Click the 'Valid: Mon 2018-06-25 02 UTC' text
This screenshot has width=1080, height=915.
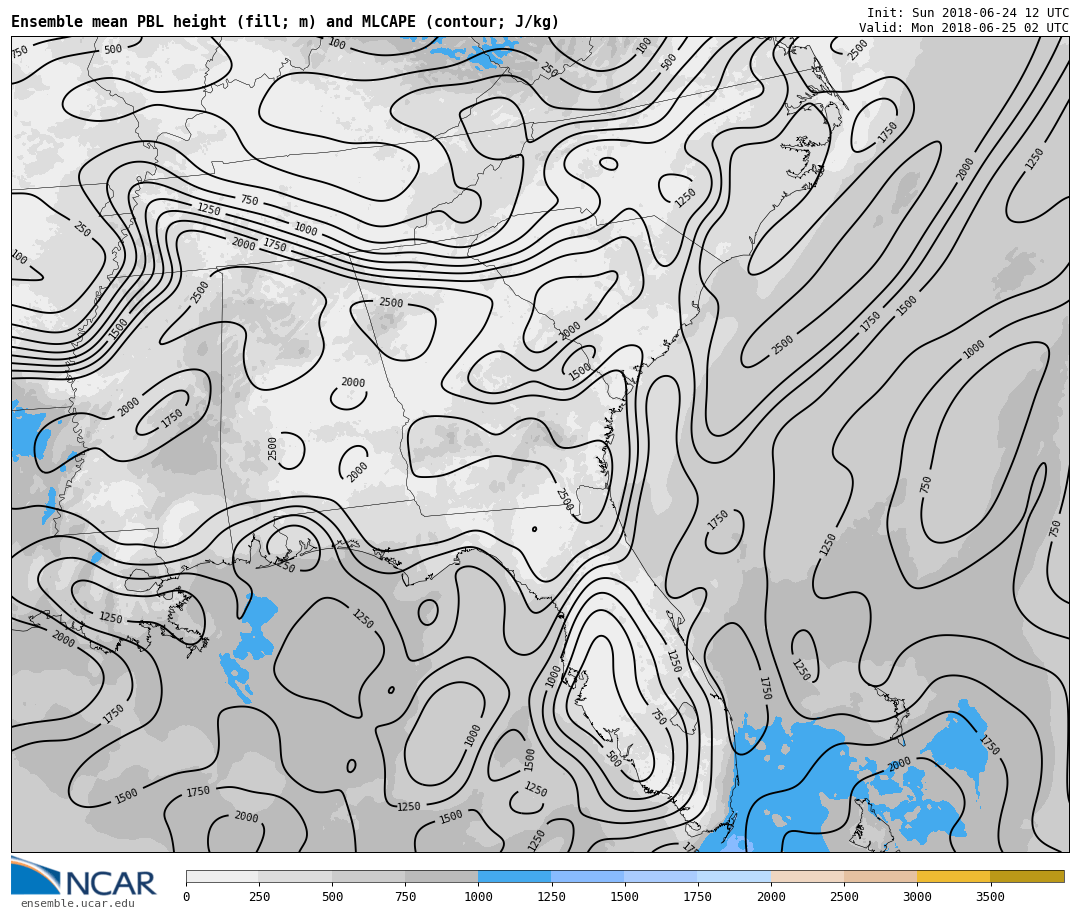pyautogui.click(x=963, y=28)
